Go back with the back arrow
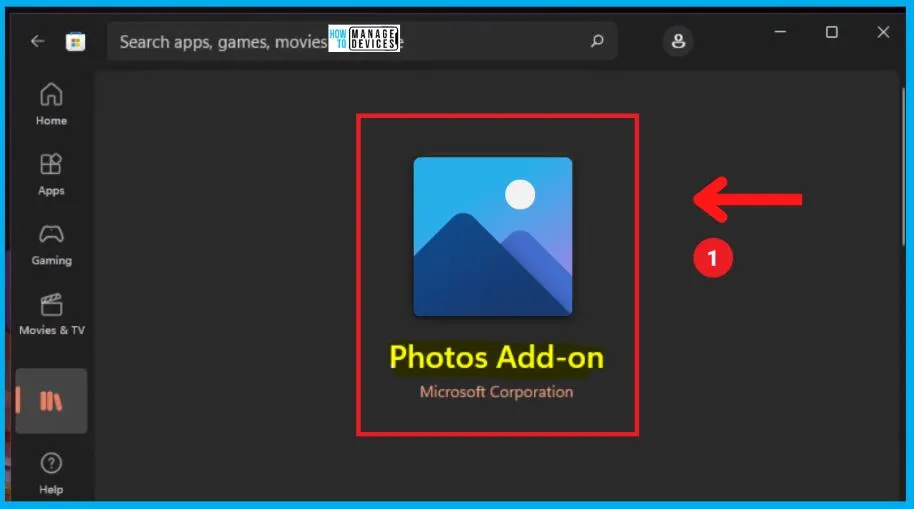The width and height of the screenshot is (914, 509). pos(37,41)
